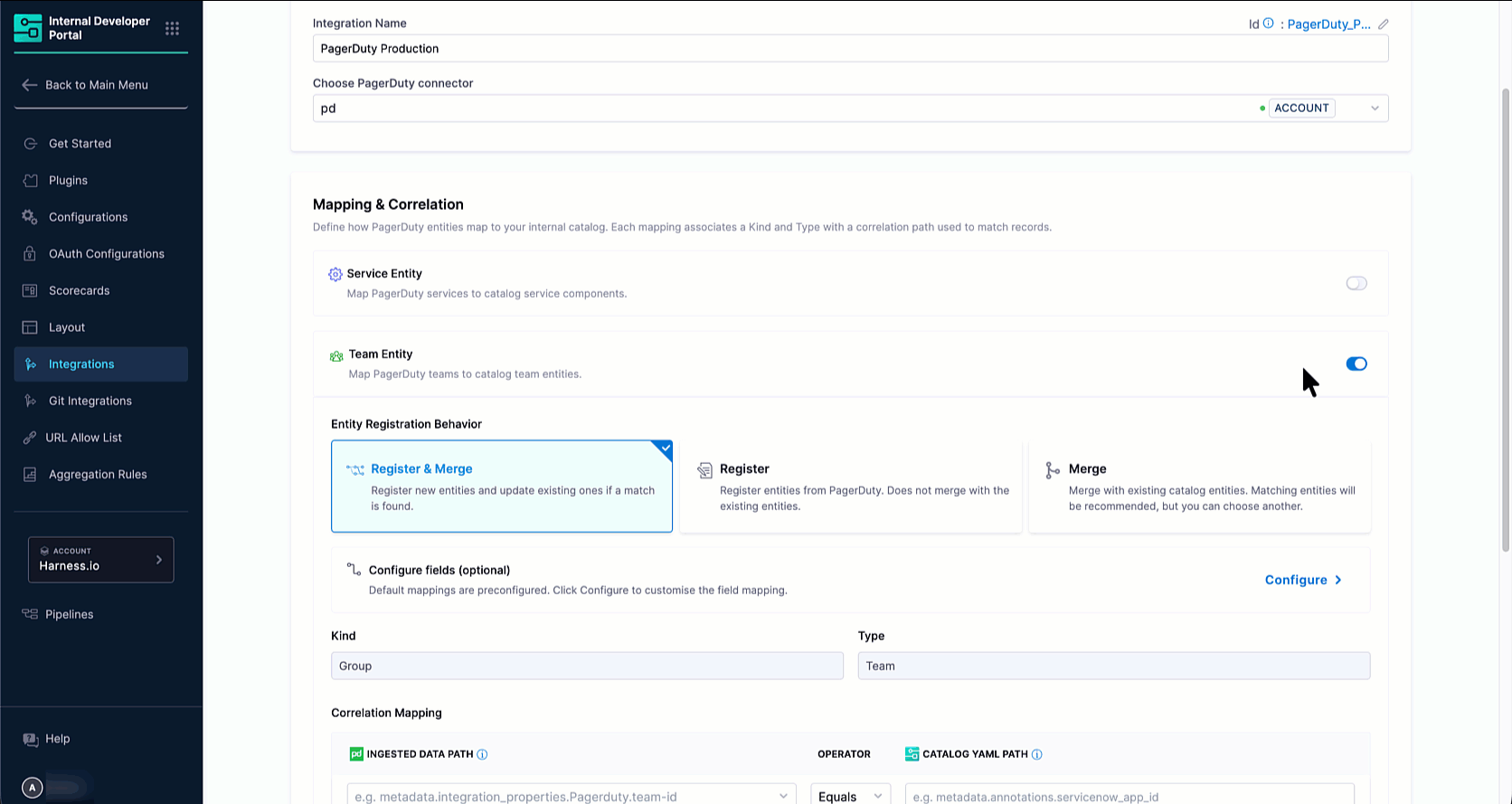Click the edit pencil icon beside Id

pos(1383,24)
